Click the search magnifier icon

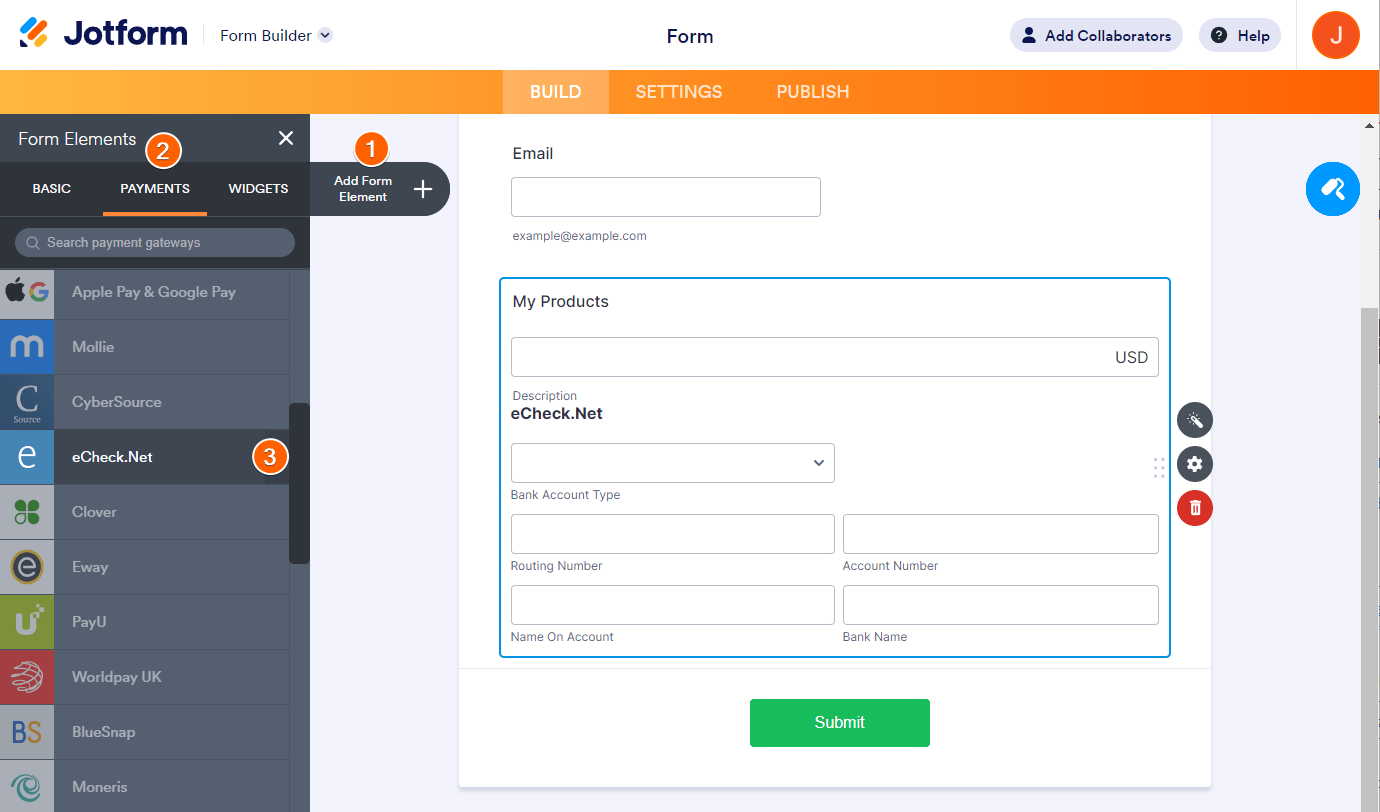34,242
